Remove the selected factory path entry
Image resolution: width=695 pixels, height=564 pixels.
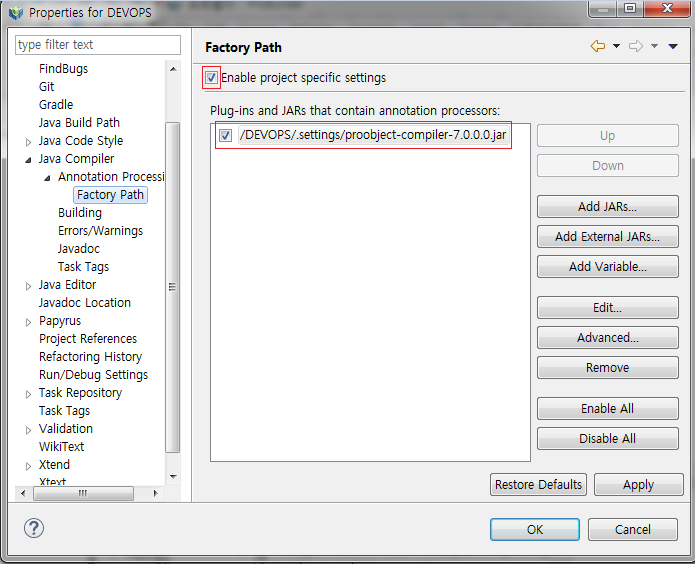tap(608, 368)
